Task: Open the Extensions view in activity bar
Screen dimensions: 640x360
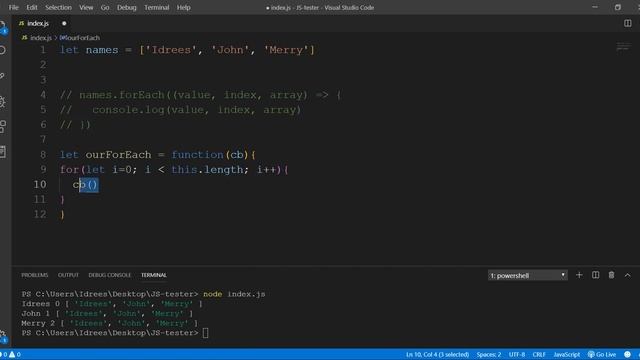Action: [3, 127]
